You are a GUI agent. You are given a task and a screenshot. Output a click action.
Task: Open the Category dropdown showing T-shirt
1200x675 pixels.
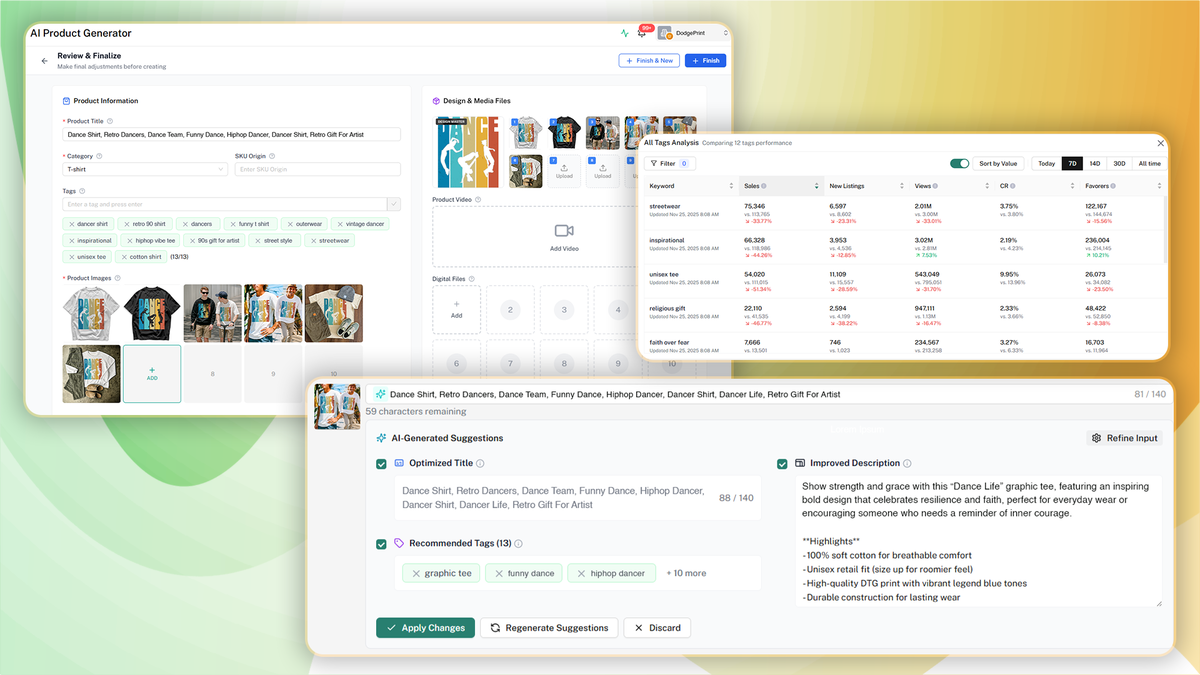[x=145, y=169]
